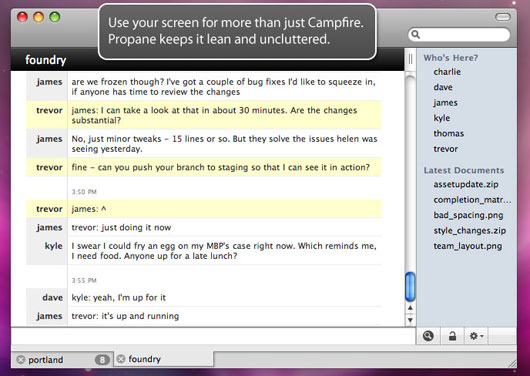Click the unread count badge 8
Viewport: 530px width, 376px height.
point(102,360)
